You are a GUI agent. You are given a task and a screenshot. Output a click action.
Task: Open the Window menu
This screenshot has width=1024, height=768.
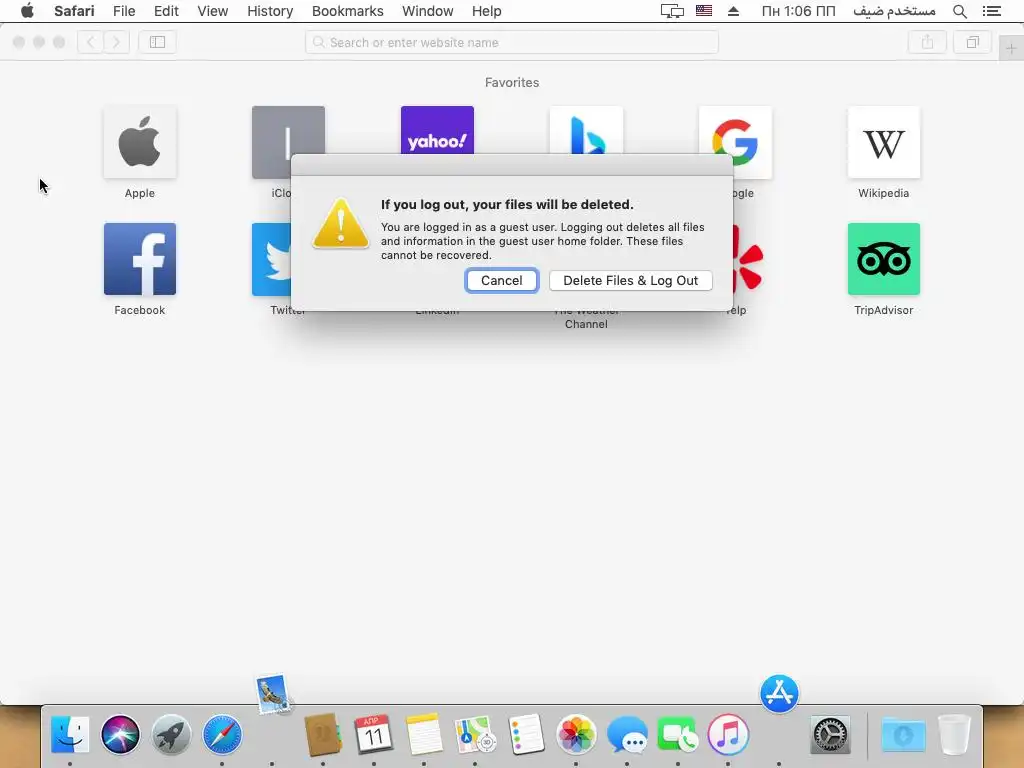tap(427, 11)
